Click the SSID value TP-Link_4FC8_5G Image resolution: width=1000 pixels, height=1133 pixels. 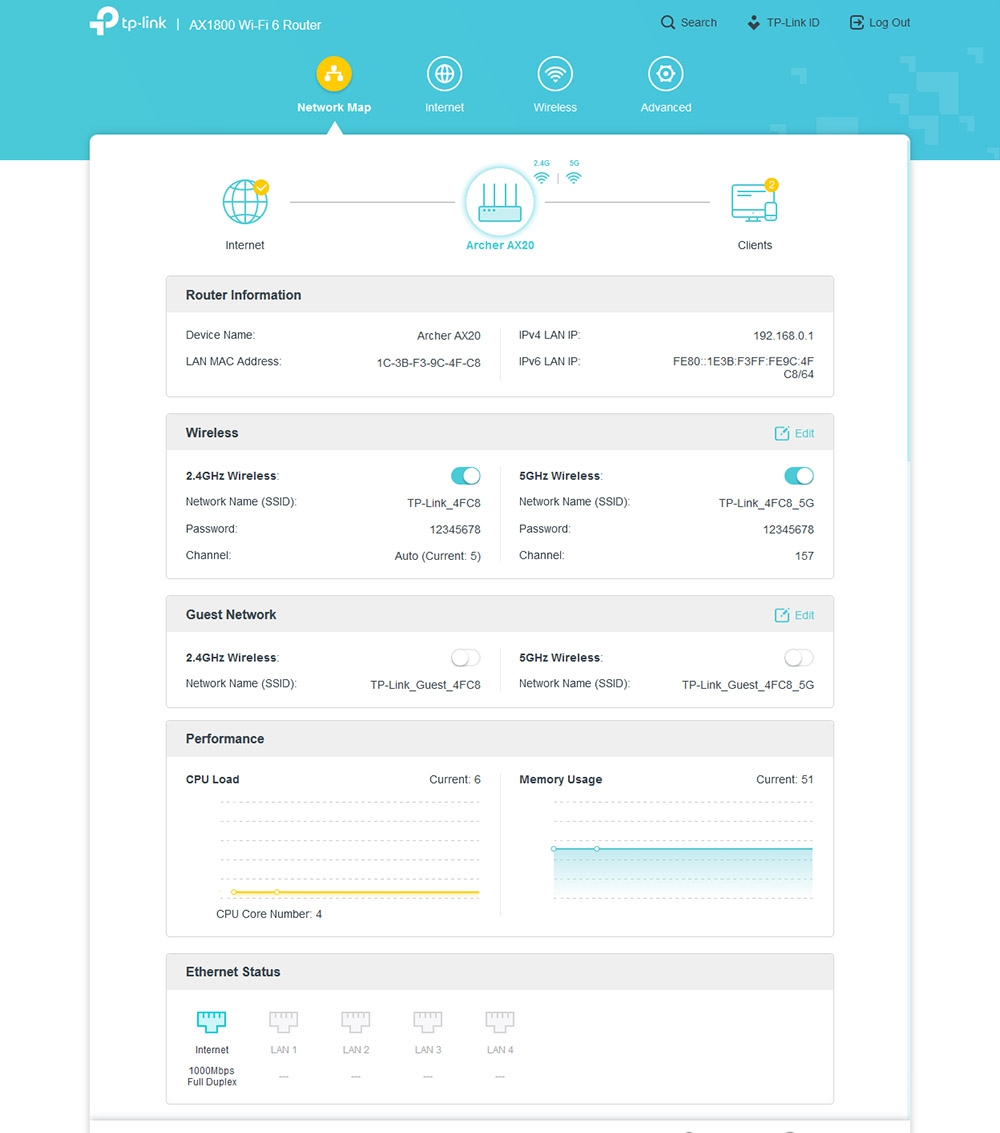[x=767, y=503]
